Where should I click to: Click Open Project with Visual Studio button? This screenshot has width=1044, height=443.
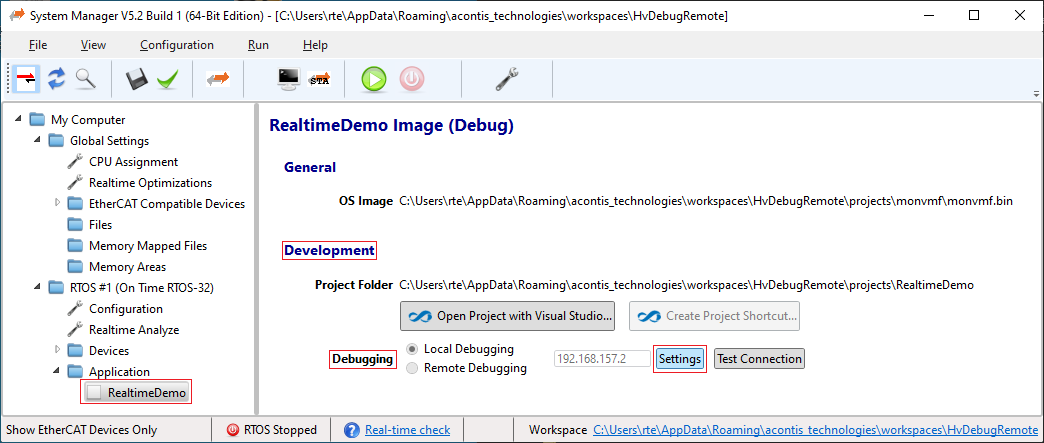[507, 316]
